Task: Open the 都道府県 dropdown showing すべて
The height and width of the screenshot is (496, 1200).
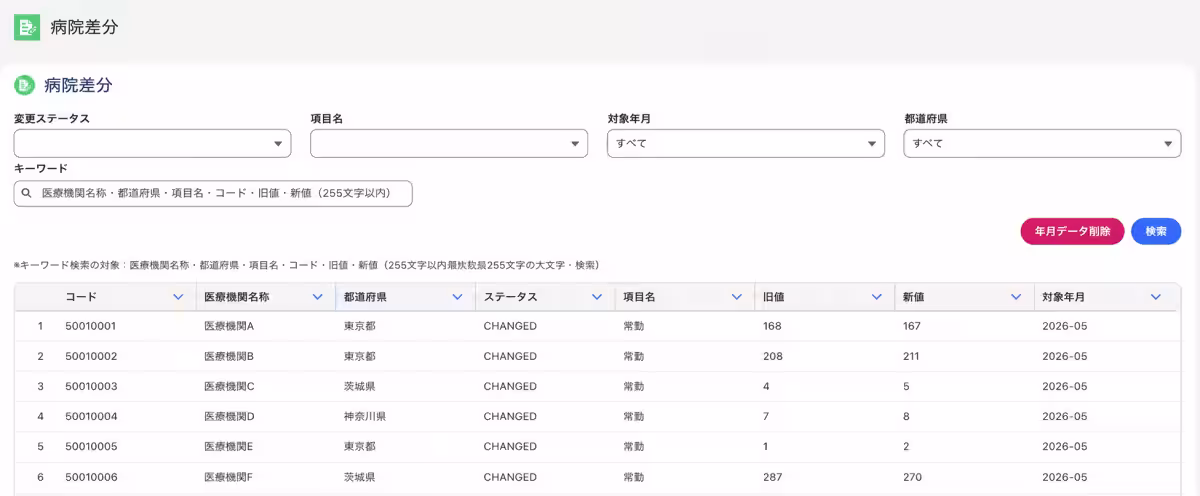Action: (1042, 143)
